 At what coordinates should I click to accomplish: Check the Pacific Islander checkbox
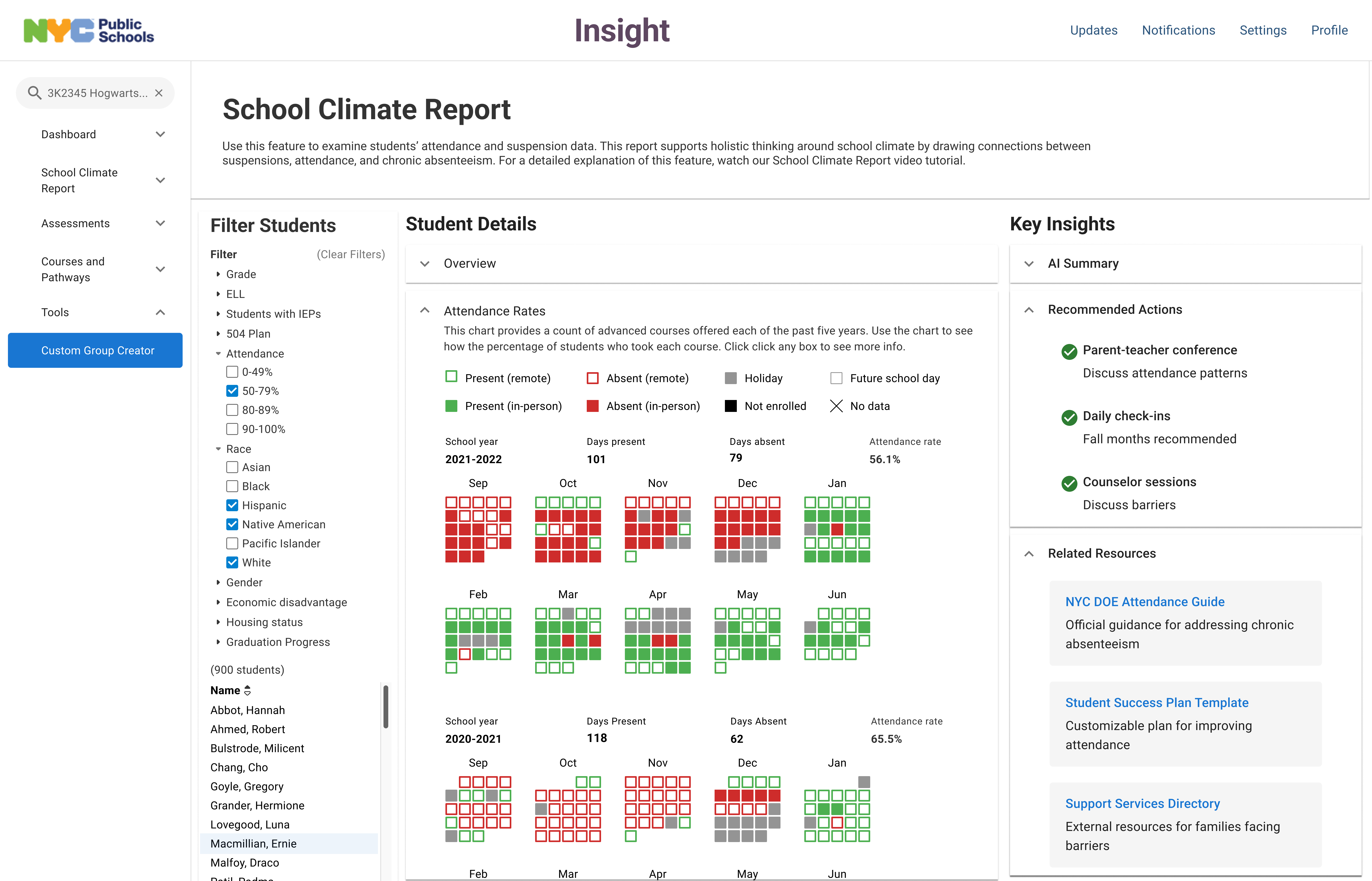232,543
